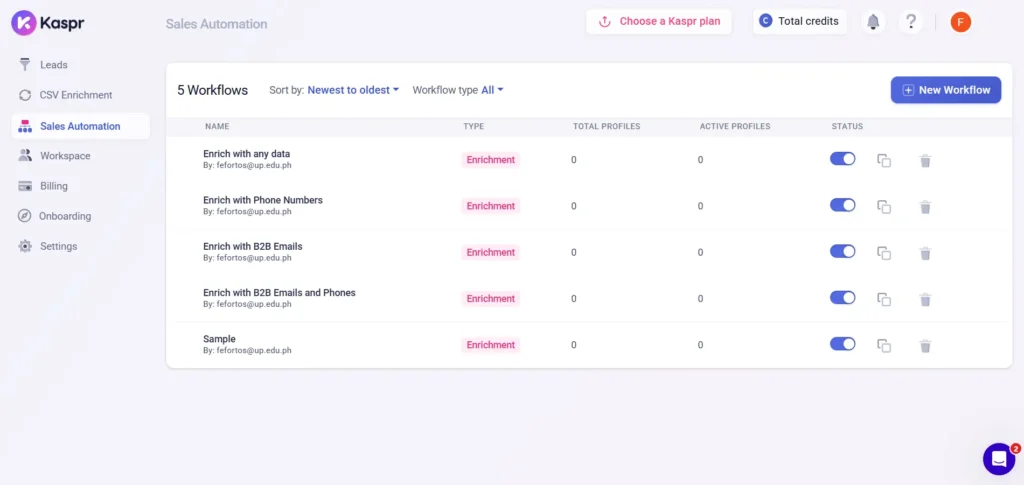Delete Enrich with any data workflow
This screenshot has width=1024, height=485.
click(925, 161)
